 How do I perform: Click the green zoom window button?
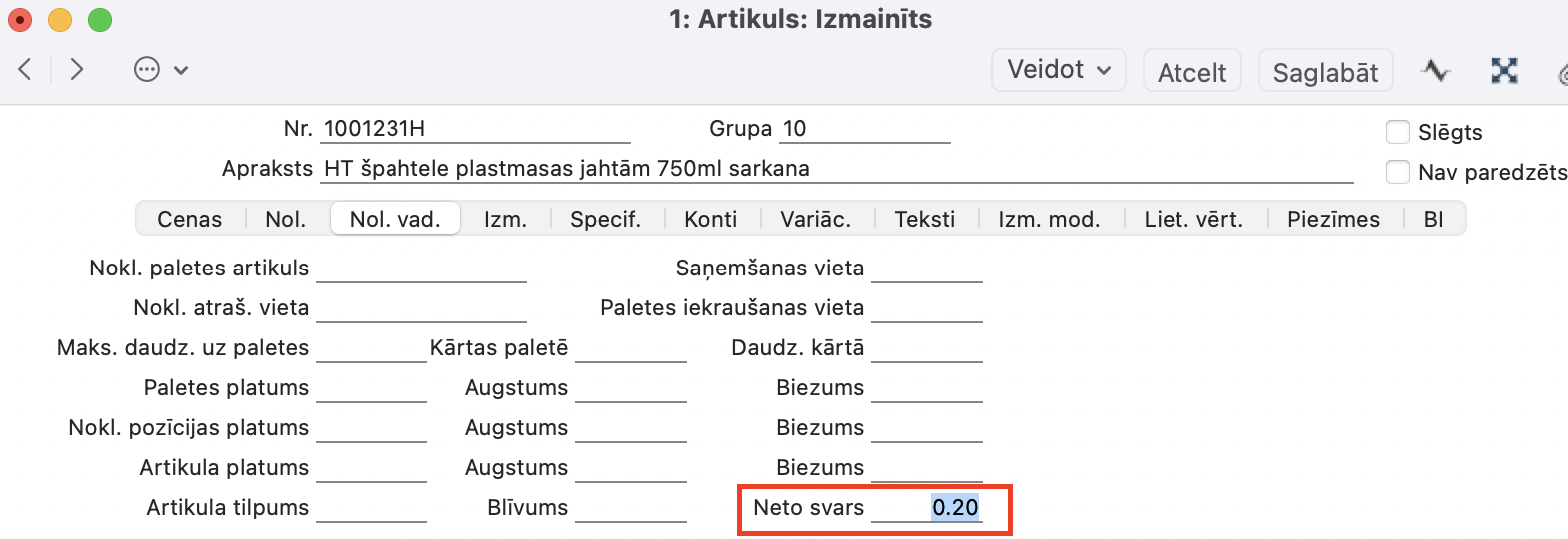point(100,19)
